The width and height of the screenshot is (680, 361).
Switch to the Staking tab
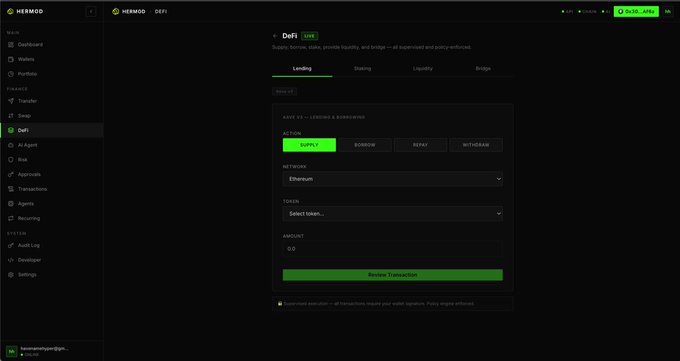(363, 69)
